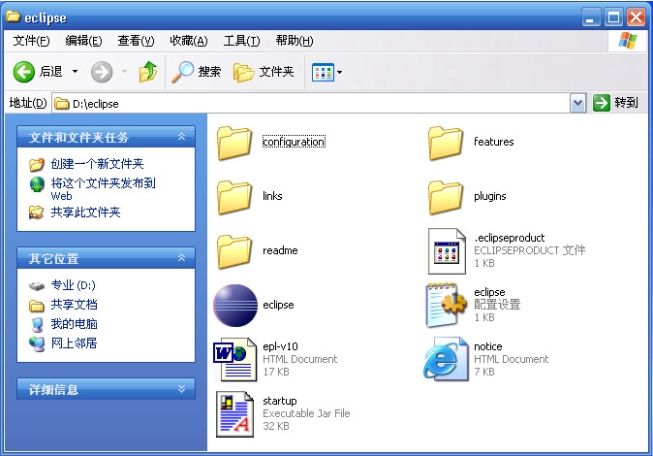Screen dimensions: 653x456
Task: Maximize the eclipse window
Action: (613, 17)
